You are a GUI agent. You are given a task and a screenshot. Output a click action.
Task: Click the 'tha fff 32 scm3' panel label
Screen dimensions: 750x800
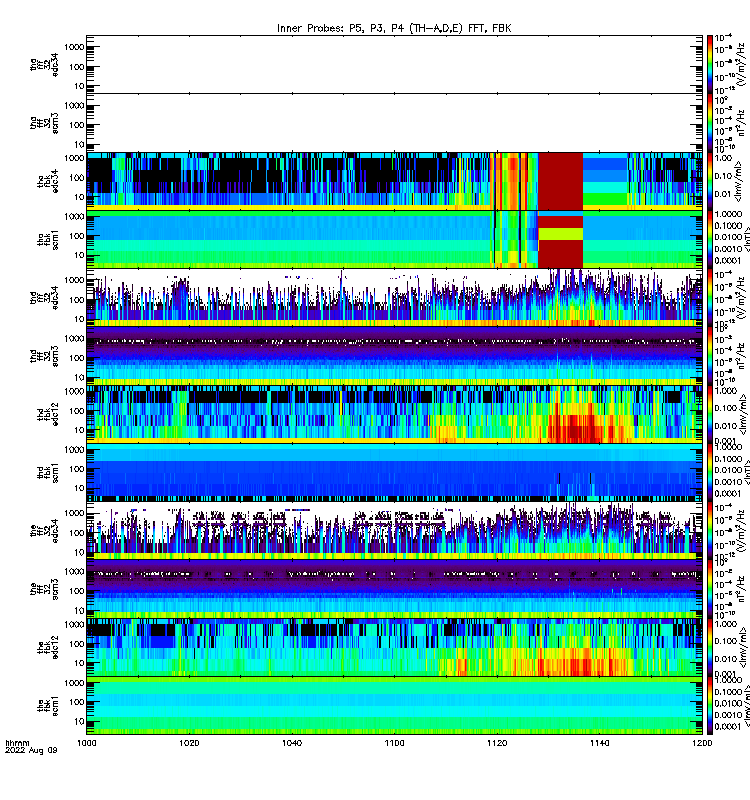coord(44,123)
